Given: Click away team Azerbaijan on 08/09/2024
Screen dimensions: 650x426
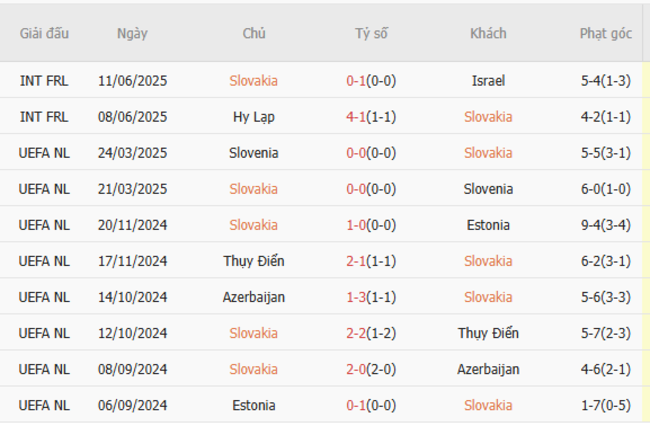Looking at the screenshot, I should pos(488,369).
